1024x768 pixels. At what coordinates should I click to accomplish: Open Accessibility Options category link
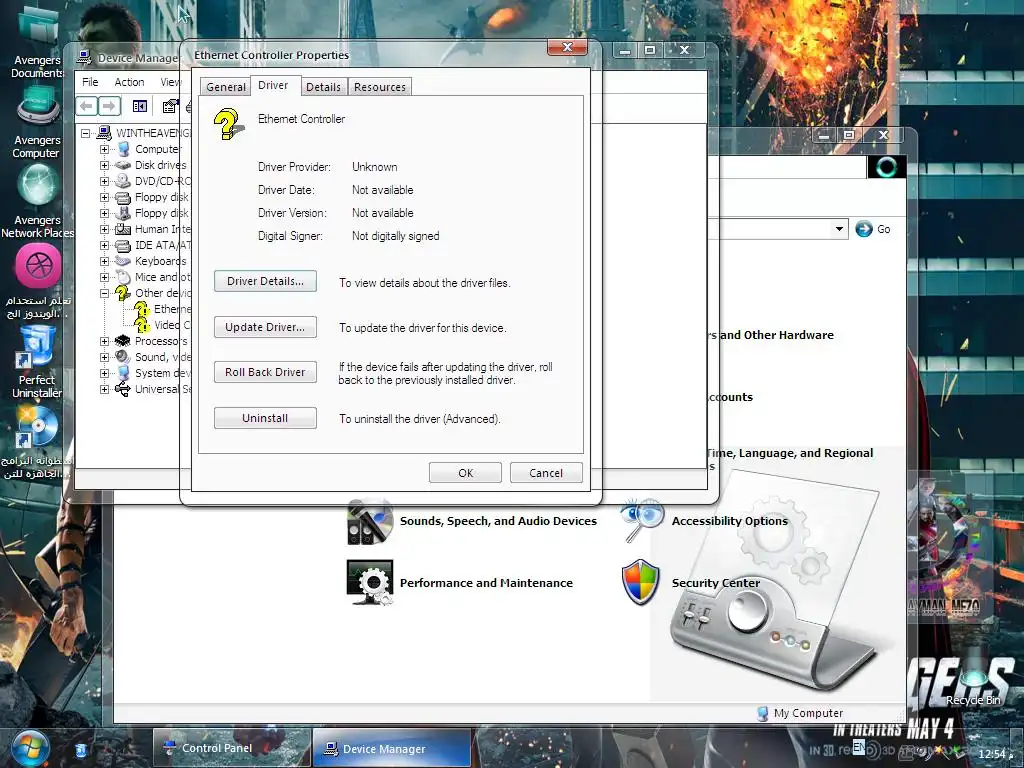click(x=729, y=521)
